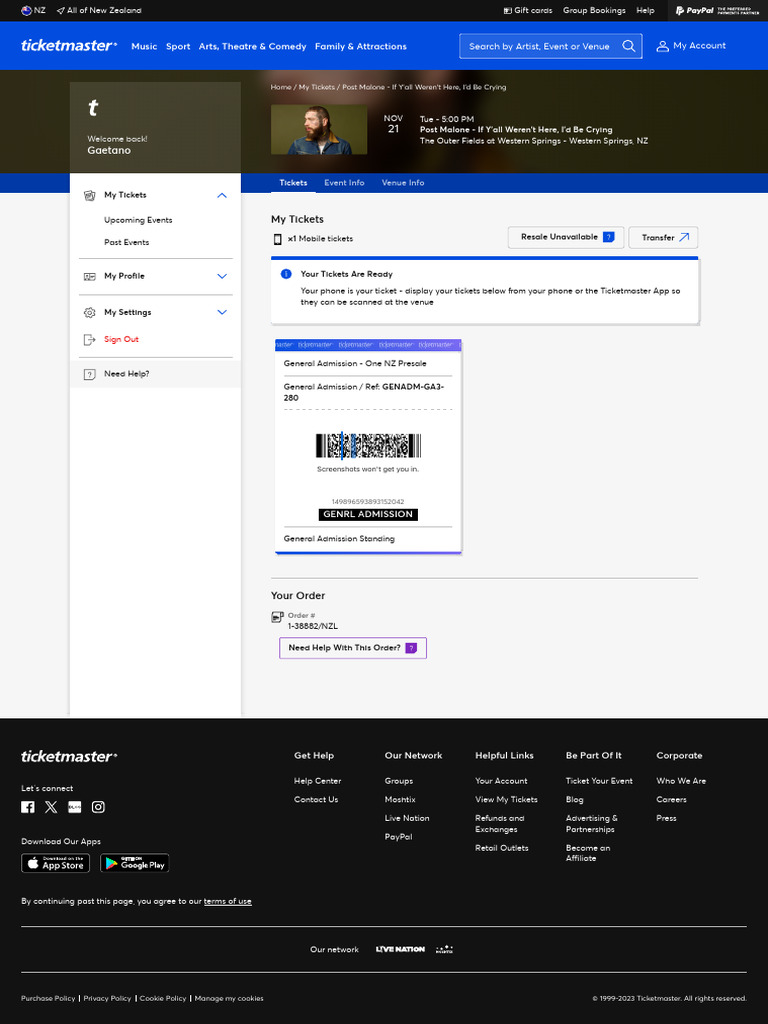The image size is (768, 1024).
Task: Open the Sport menu
Action: 178,46
